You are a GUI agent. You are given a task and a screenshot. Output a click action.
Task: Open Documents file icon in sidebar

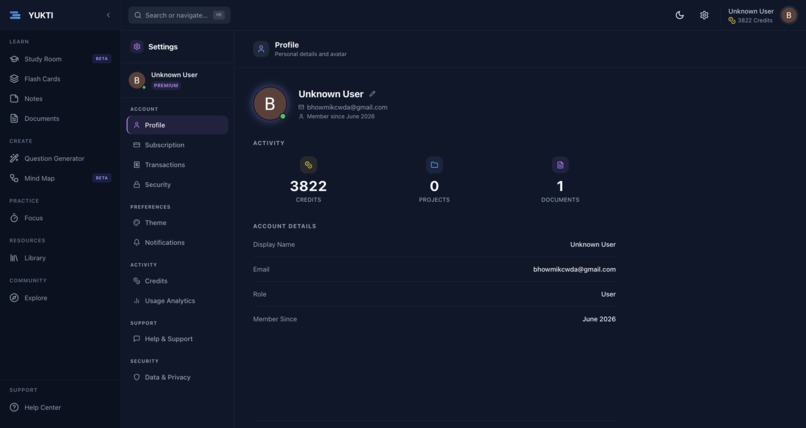click(14, 119)
